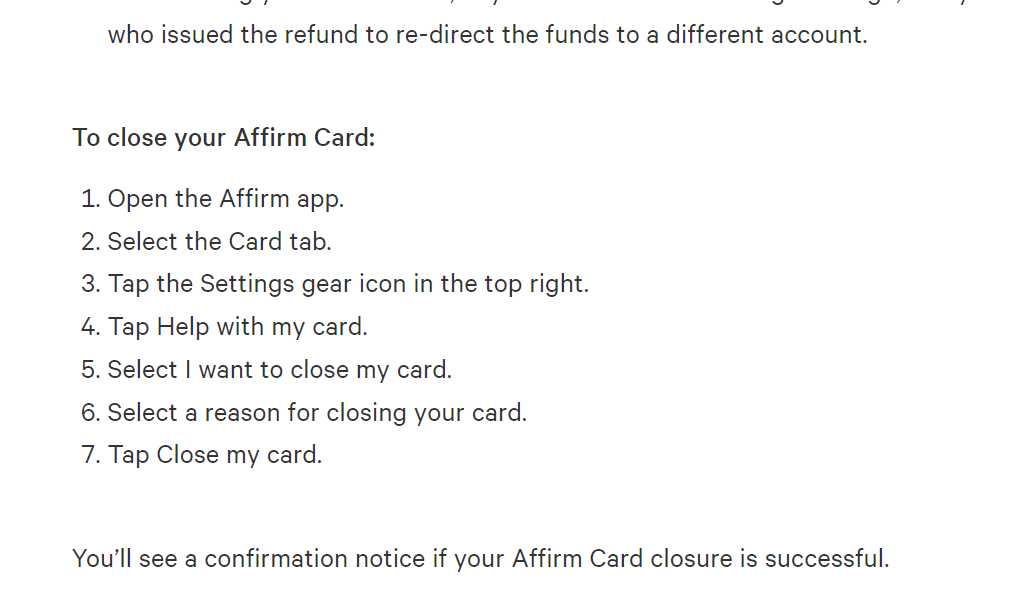Click the 'Select the Card tab' step text
1027x611 pixels.
pyautogui.click(x=219, y=242)
